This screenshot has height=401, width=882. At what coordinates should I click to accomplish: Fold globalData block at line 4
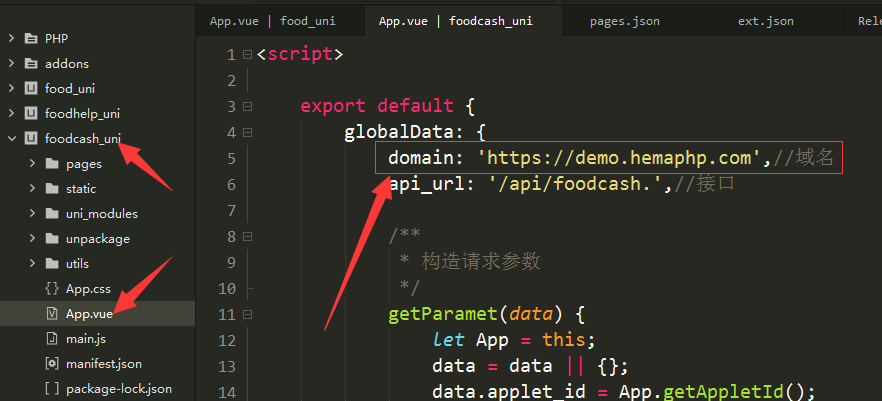pyautogui.click(x=247, y=133)
